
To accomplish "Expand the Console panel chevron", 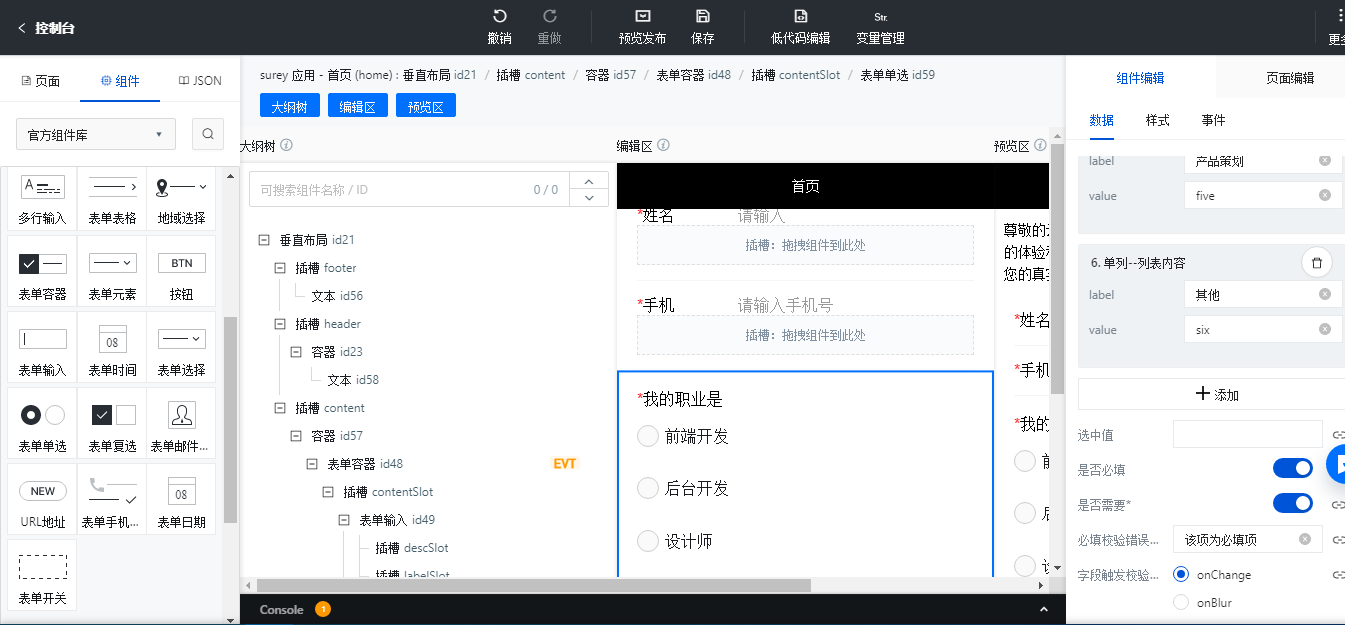I will (1044, 609).
